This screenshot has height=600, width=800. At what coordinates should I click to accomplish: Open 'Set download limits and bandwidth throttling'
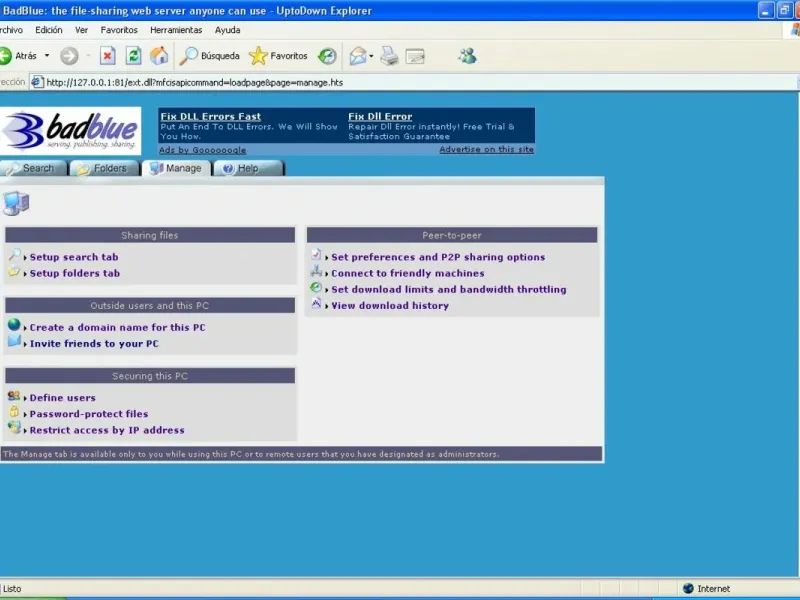pyautogui.click(x=449, y=290)
